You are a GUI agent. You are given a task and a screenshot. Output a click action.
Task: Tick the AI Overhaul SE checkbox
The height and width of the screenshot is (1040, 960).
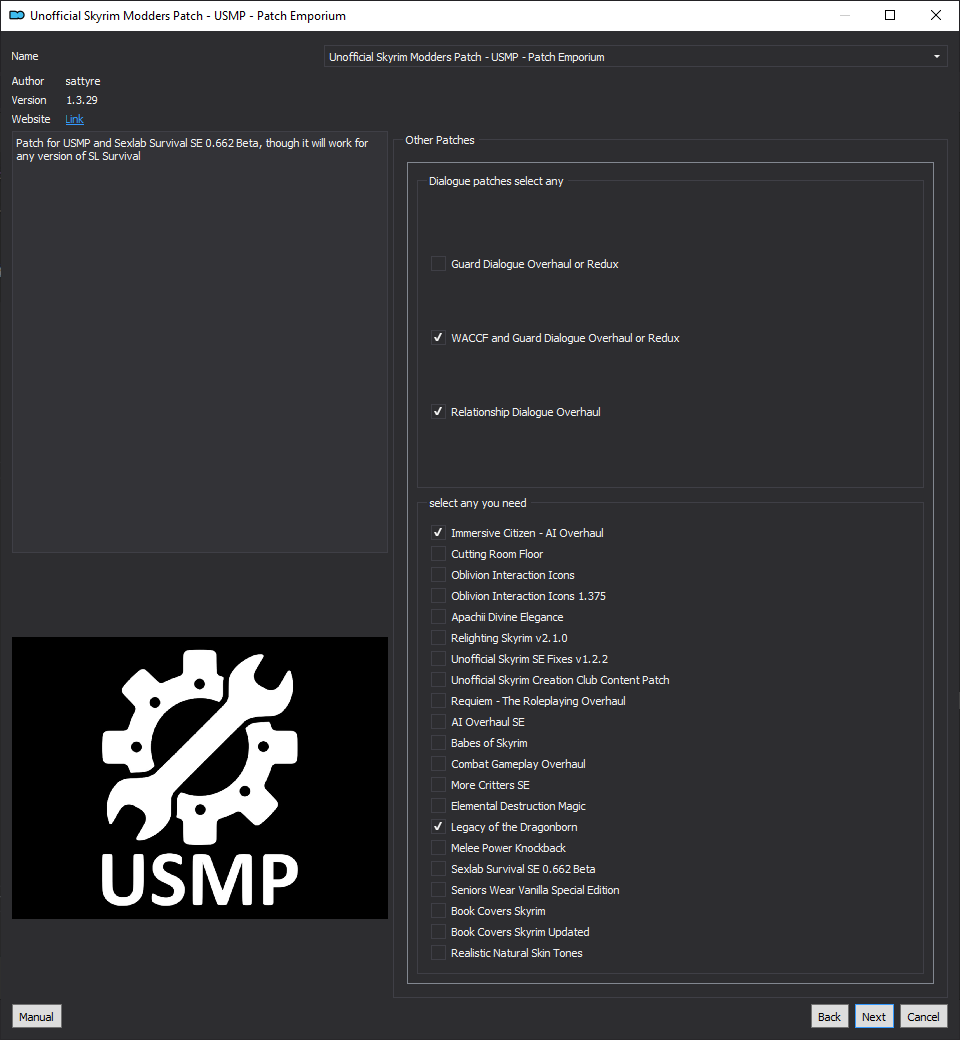tap(438, 722)
